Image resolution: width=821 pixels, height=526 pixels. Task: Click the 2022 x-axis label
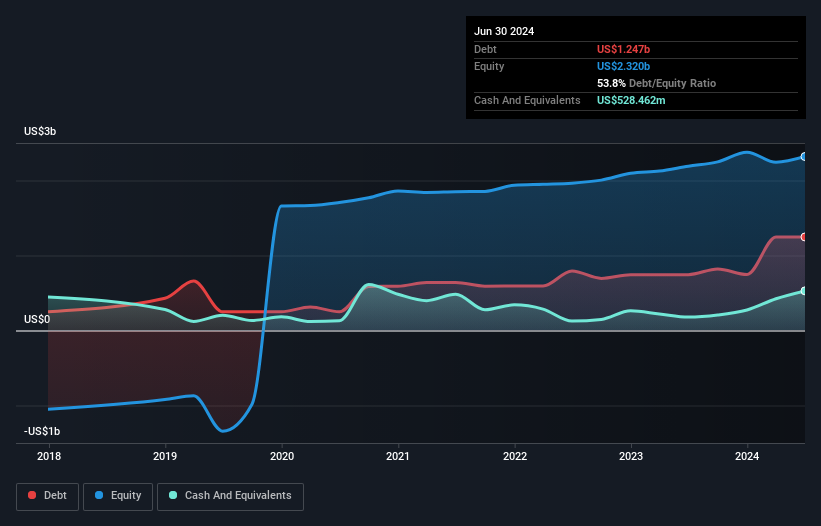click(x=515, y=456)
